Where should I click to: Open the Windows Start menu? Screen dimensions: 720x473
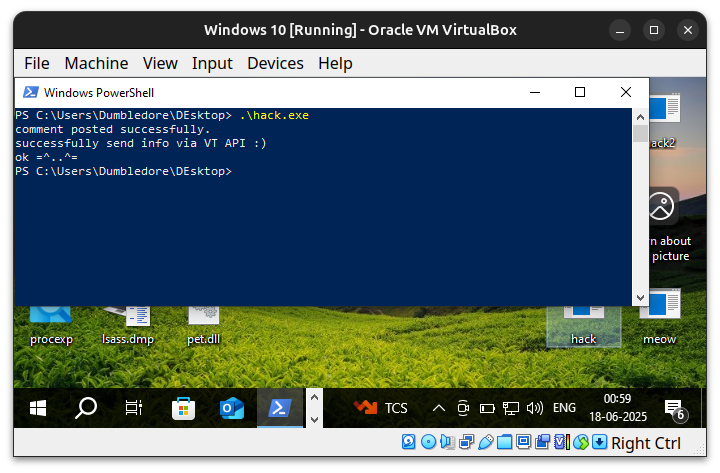(x=38, y=408)
